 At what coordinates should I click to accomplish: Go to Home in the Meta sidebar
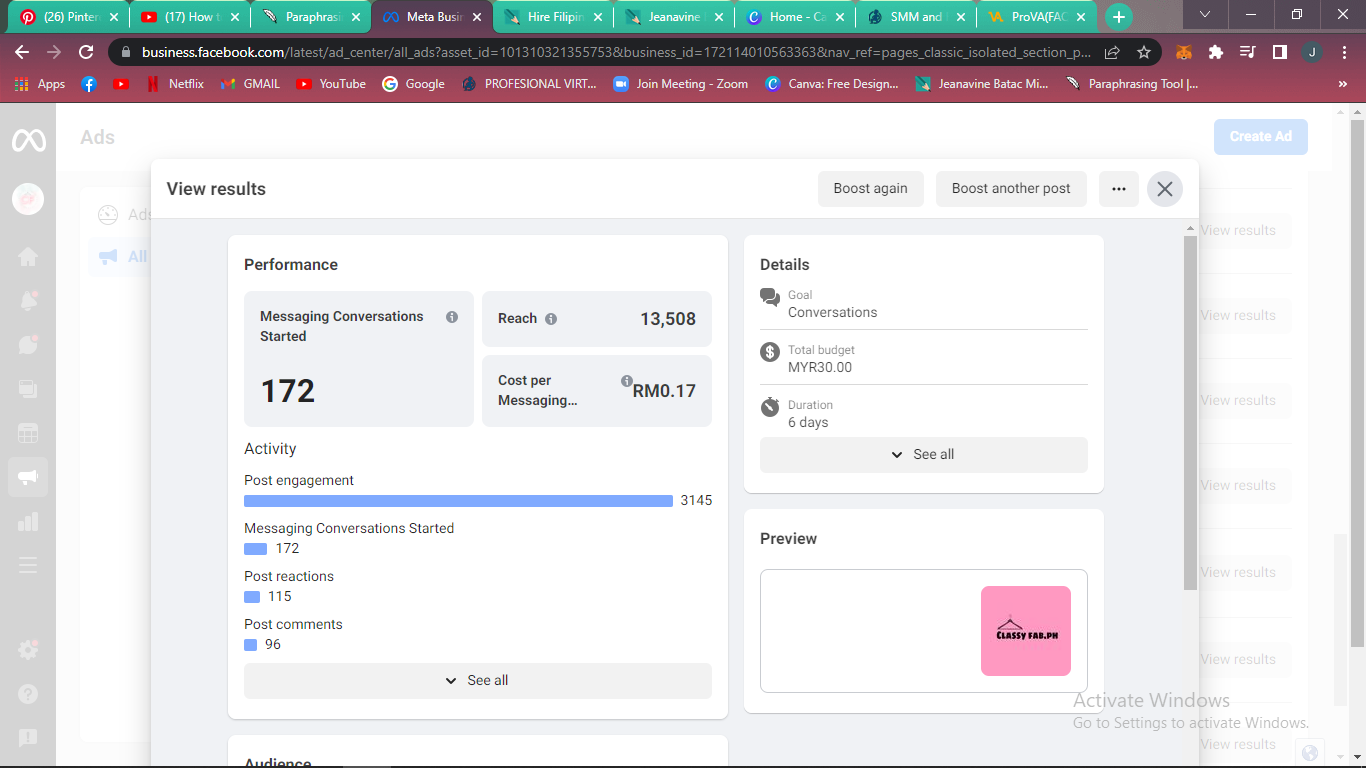[28, 257]
